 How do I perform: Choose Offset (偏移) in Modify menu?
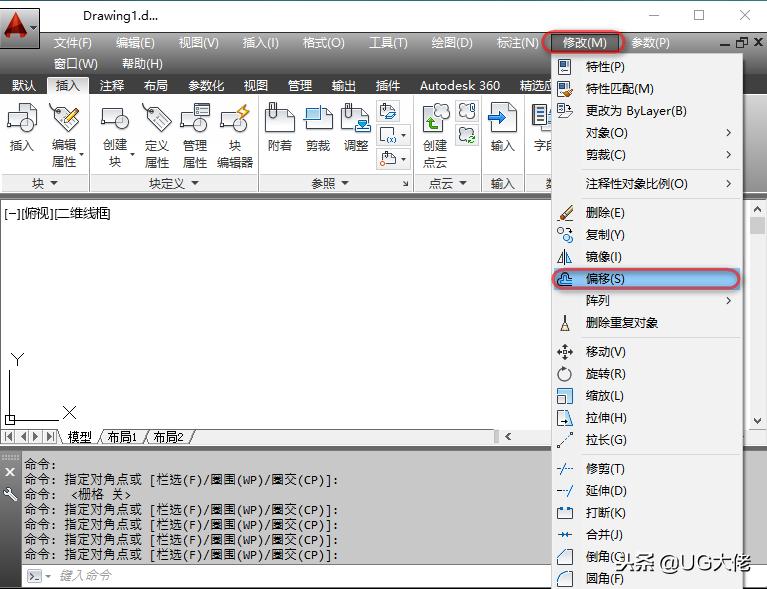pyautogui.click(x=647, y=279)
